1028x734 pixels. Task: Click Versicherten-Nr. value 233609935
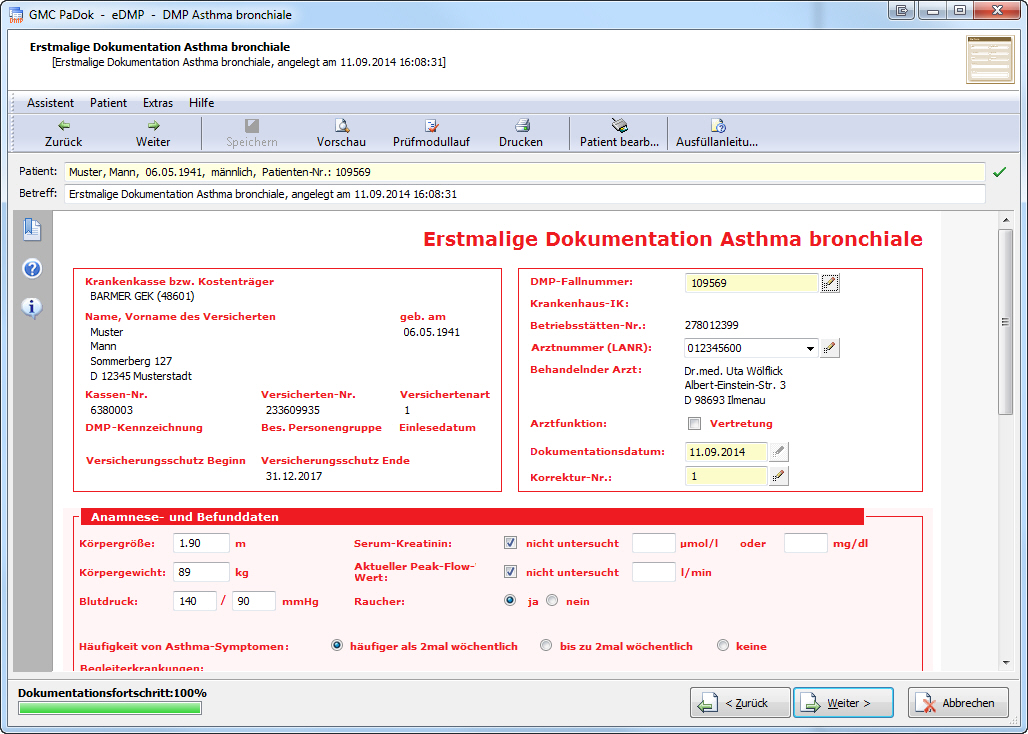coord(293,410)
